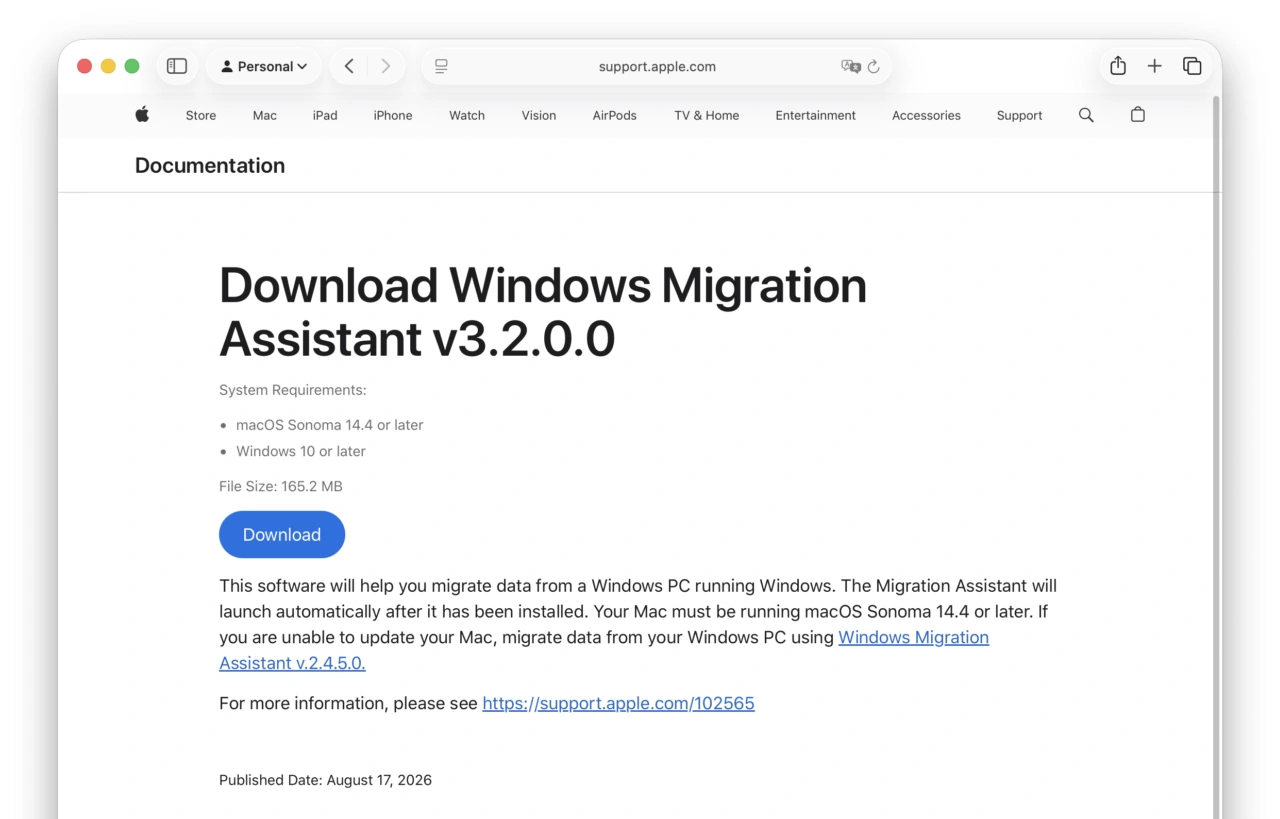This screenshot has height=819, width=1280.
Task: Reload the page with the refresh icon
Action: coord(874,66)
